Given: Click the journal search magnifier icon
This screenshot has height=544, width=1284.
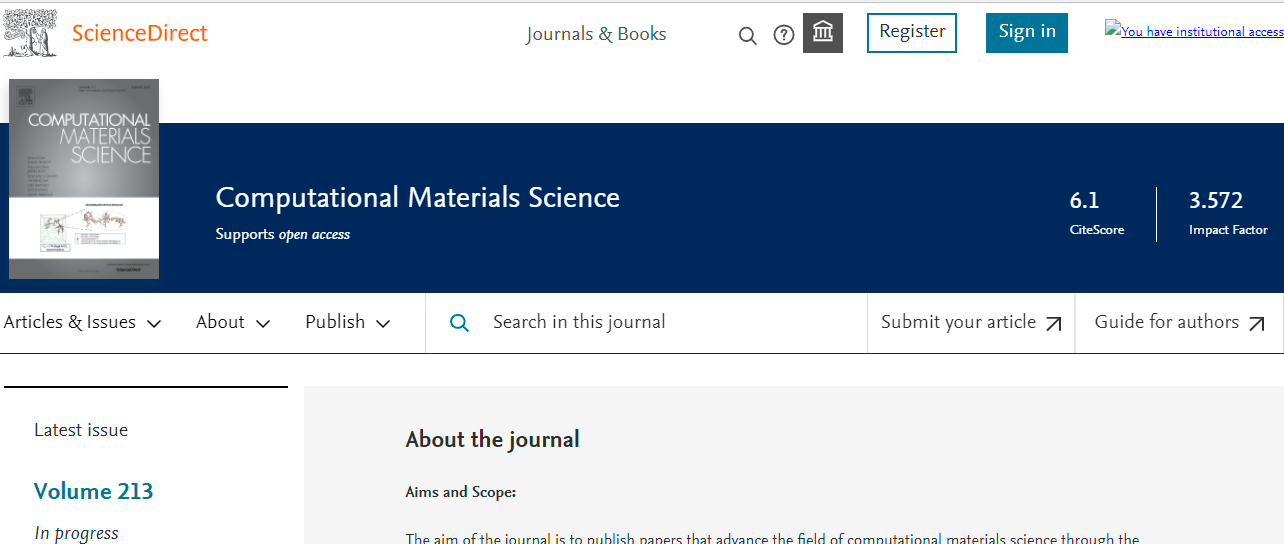Looking at the screenshot, I should click(459, 323).
